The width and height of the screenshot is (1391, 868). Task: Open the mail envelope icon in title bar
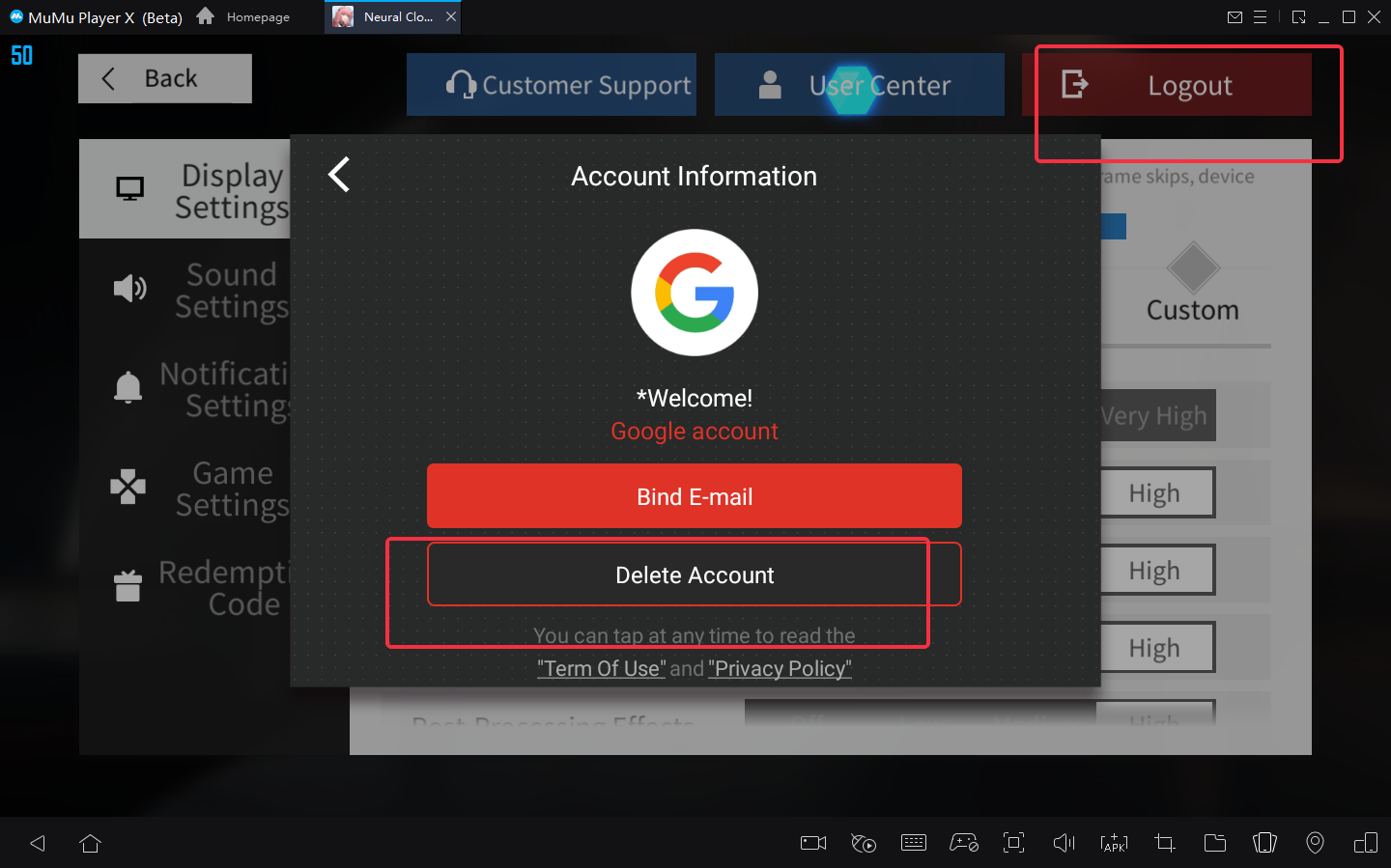pos(1235,17)
